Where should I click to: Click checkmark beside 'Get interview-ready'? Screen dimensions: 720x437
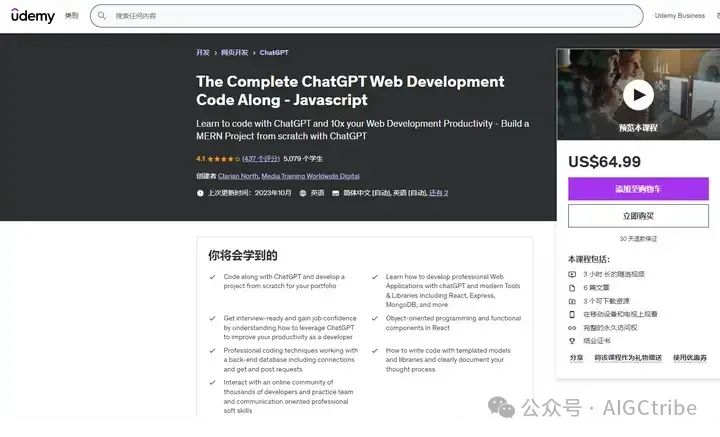pyautogui.click(x=213, y=318)
